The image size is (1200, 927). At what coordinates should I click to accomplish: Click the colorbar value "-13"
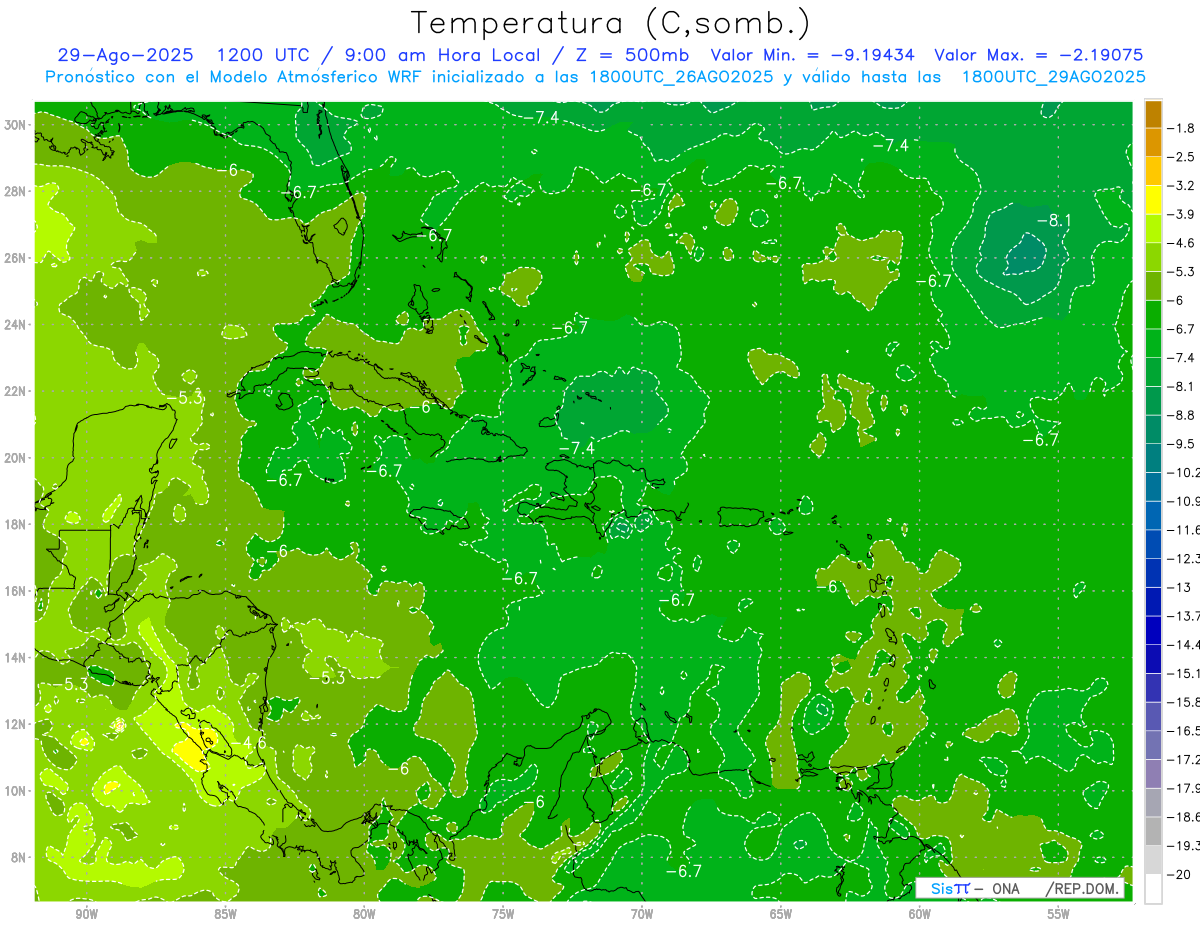[1179, 587]
